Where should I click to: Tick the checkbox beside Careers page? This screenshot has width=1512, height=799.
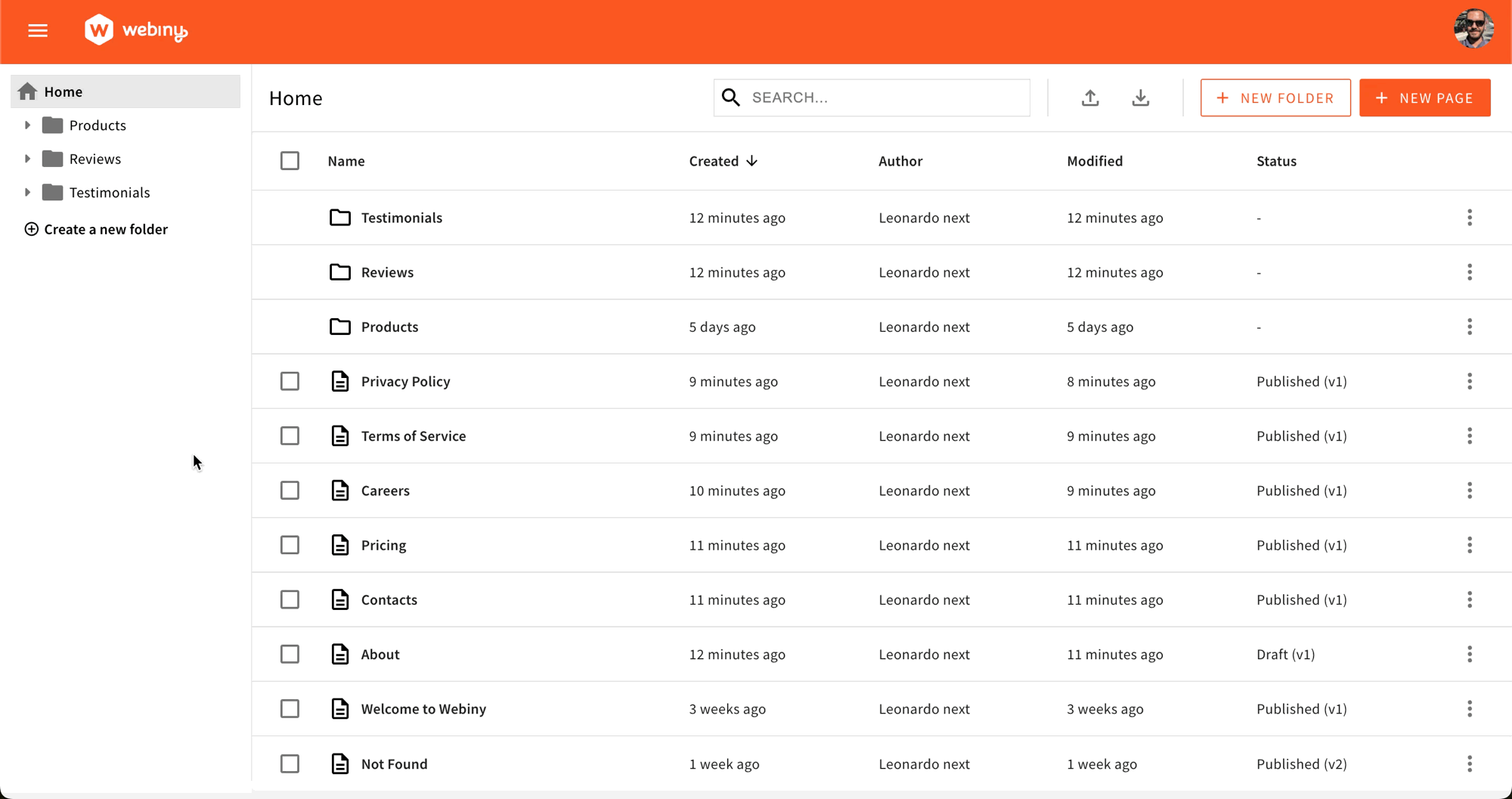tap(290, 490)
